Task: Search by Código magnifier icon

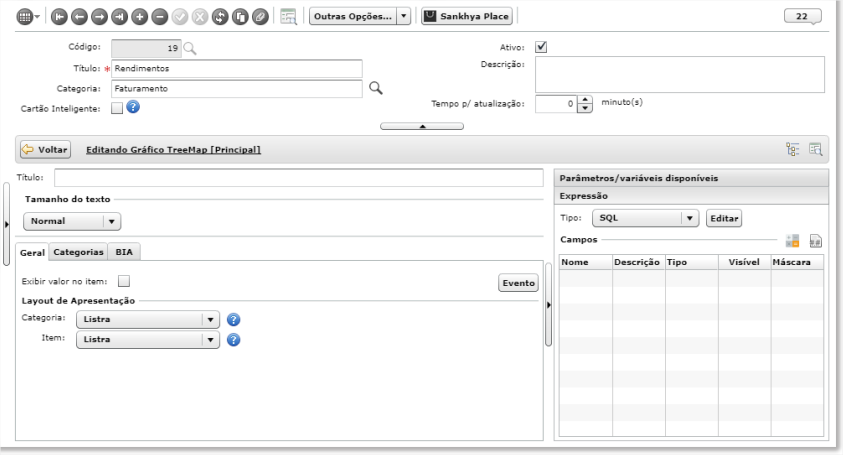Action: point(190,48)
